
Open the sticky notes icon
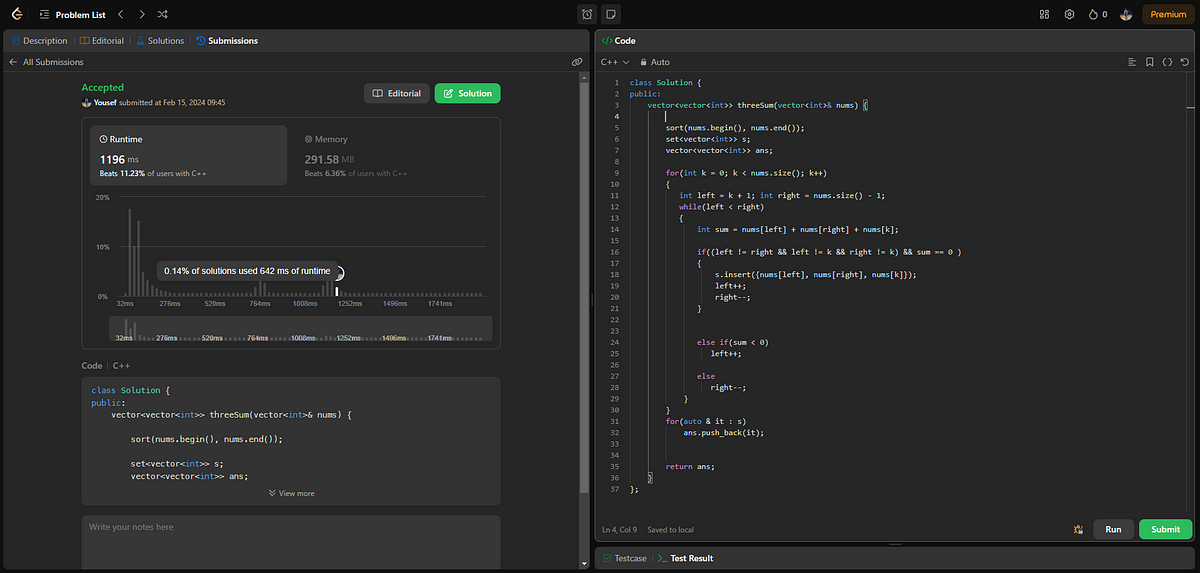click(611, 14)
